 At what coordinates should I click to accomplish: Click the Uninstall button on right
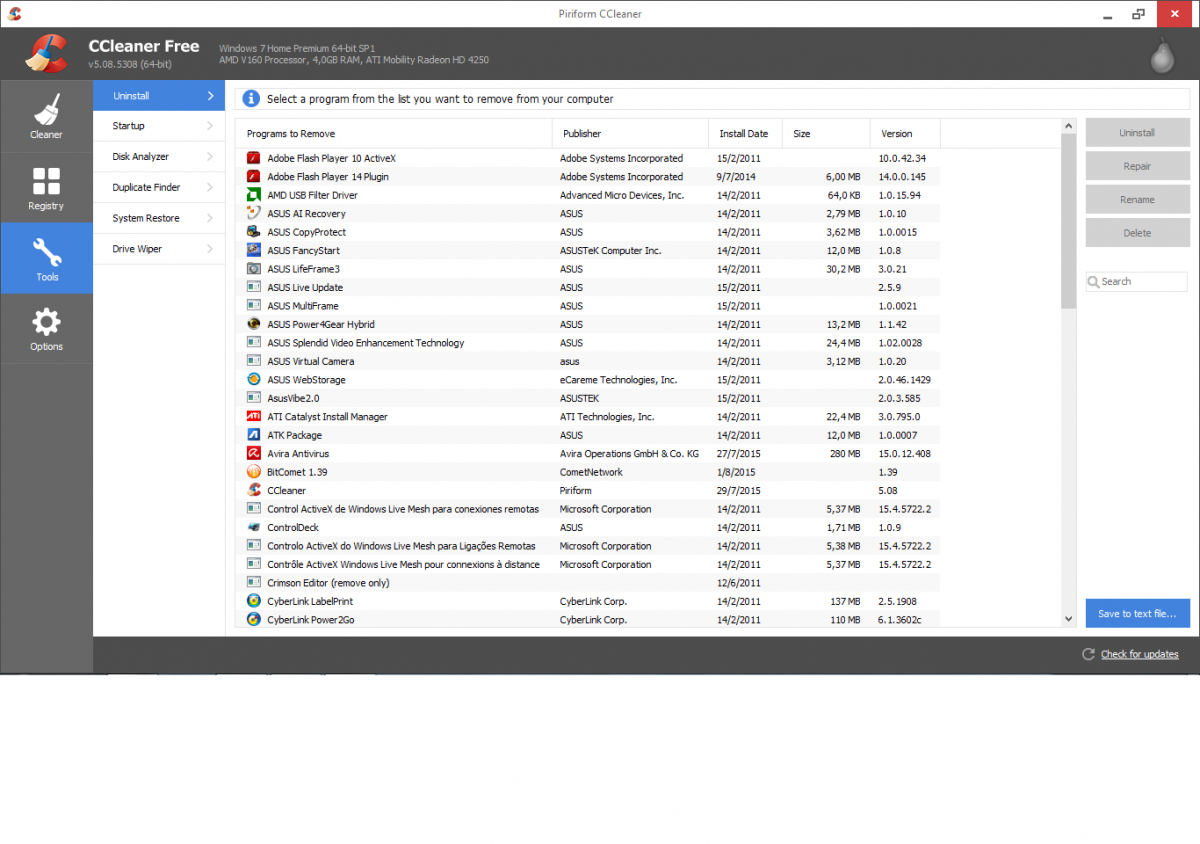tap(1137, 133)
